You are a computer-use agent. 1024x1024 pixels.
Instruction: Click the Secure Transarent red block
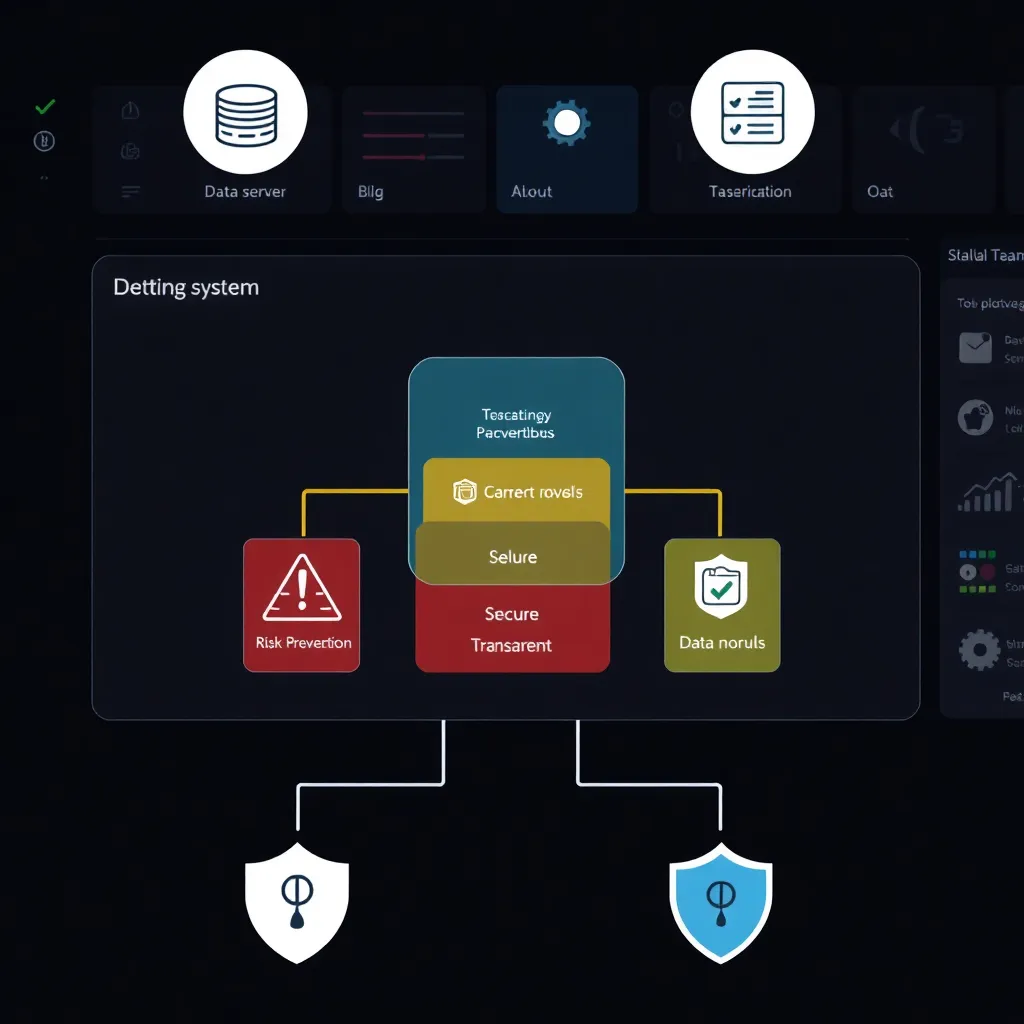click(512, 630)
